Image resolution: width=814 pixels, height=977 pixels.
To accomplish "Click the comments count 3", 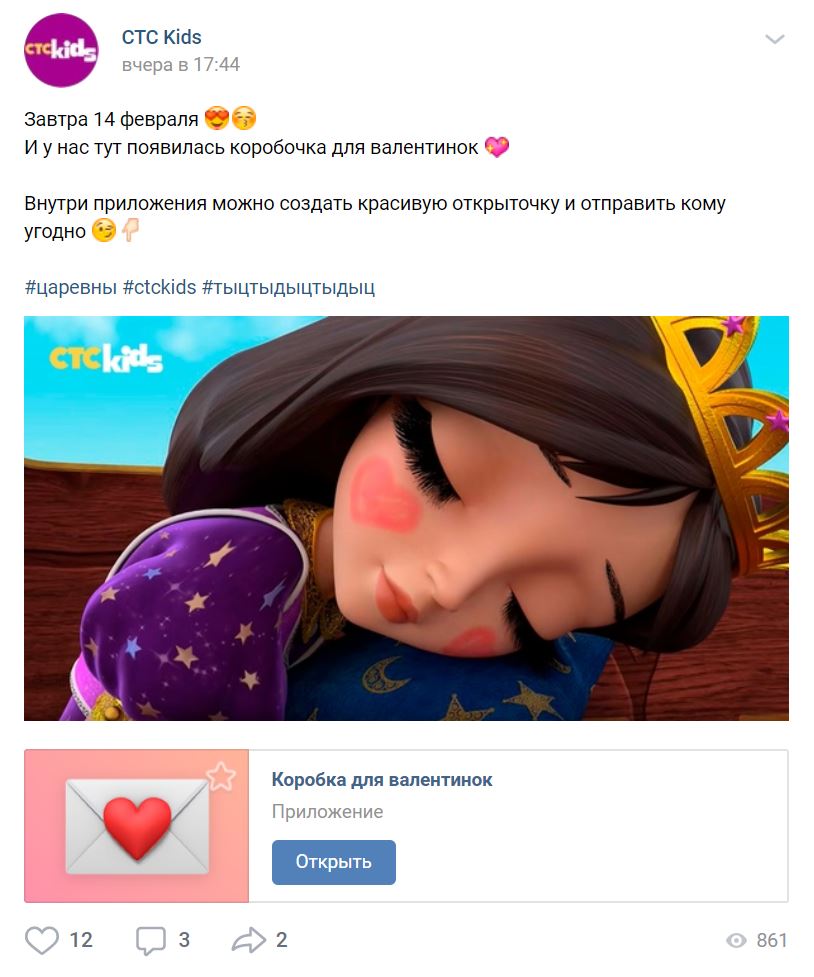I will pos(184,940).
